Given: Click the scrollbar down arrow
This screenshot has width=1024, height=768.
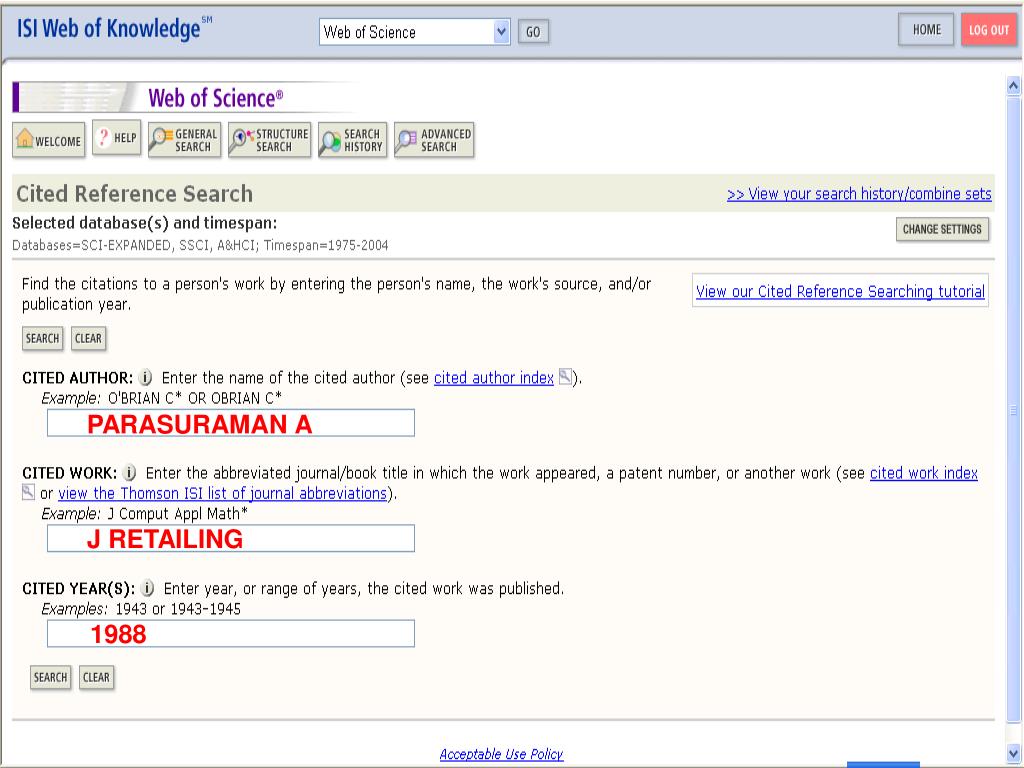Looking at the screenshot, I should 1013,752.
